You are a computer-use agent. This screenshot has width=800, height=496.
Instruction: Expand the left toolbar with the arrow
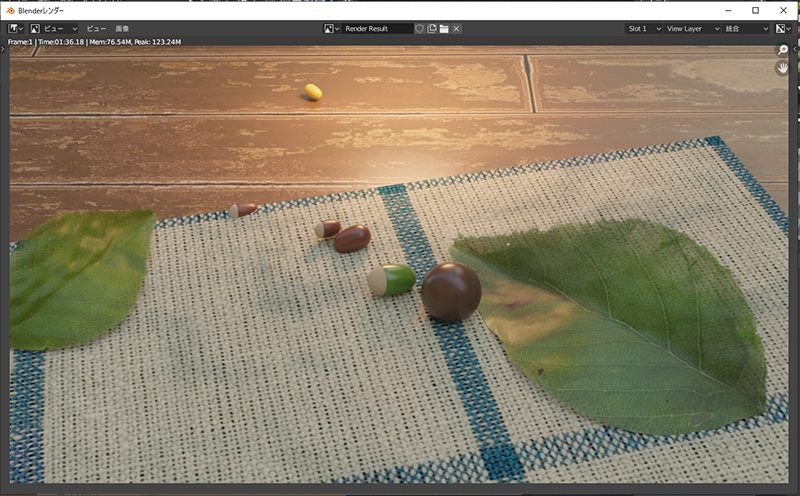pos(3,49)
